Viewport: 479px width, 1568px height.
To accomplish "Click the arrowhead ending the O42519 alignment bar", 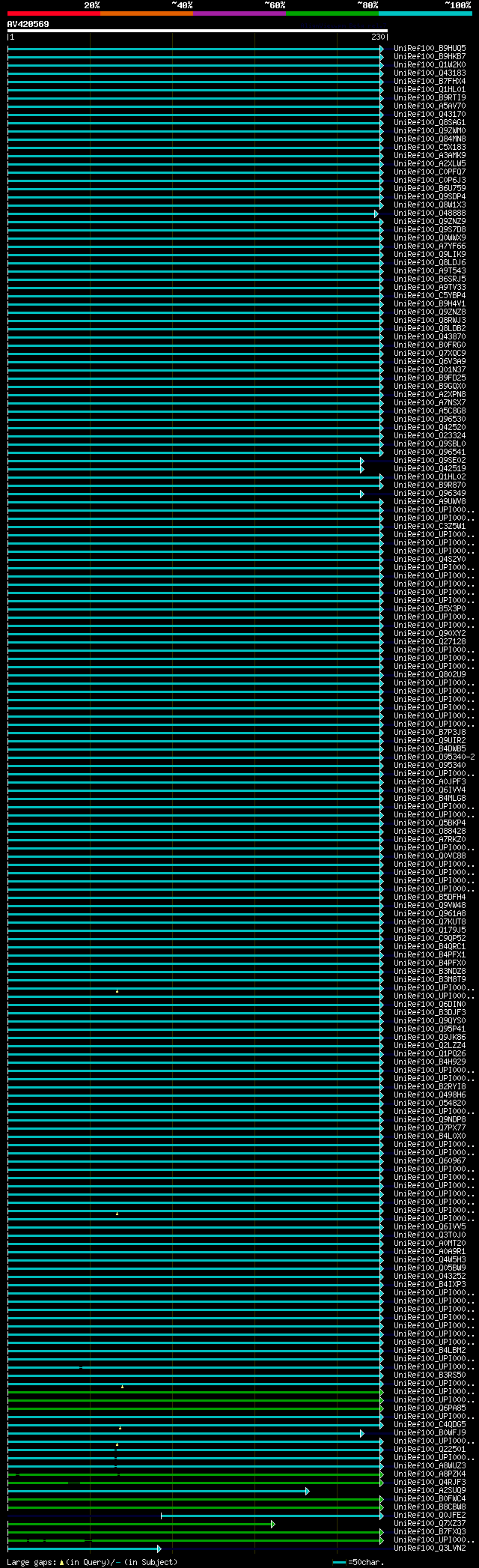I will tap(362, 469).
